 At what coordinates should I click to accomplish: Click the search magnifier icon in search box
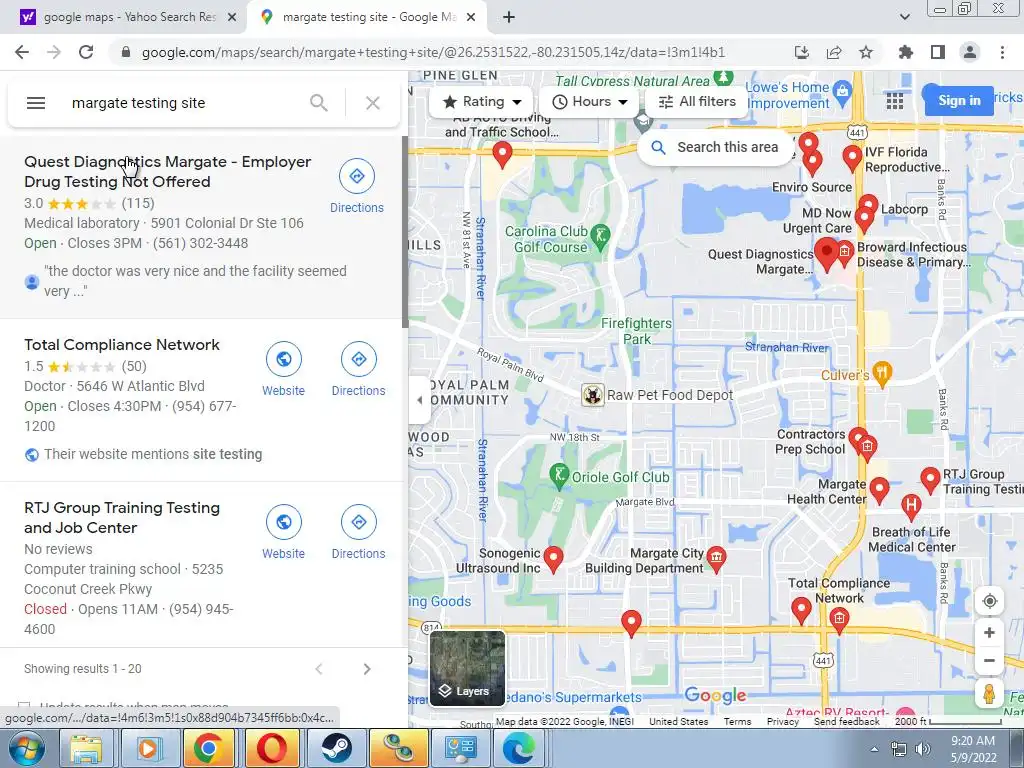tap(319, 103)
